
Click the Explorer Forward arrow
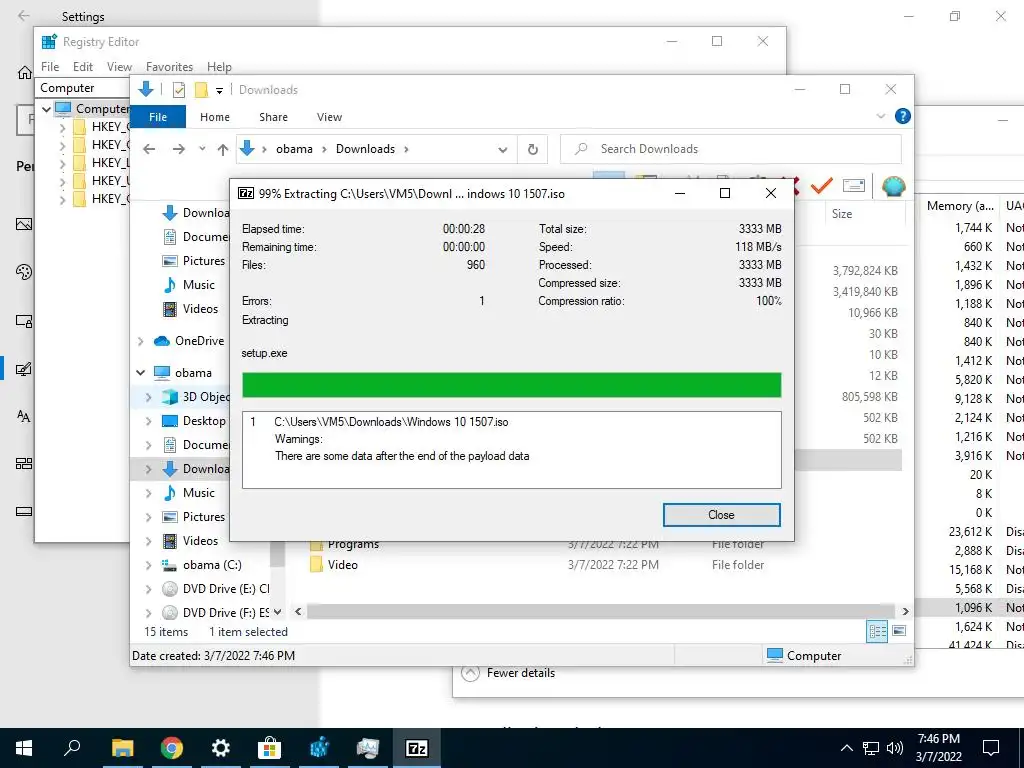178,149
